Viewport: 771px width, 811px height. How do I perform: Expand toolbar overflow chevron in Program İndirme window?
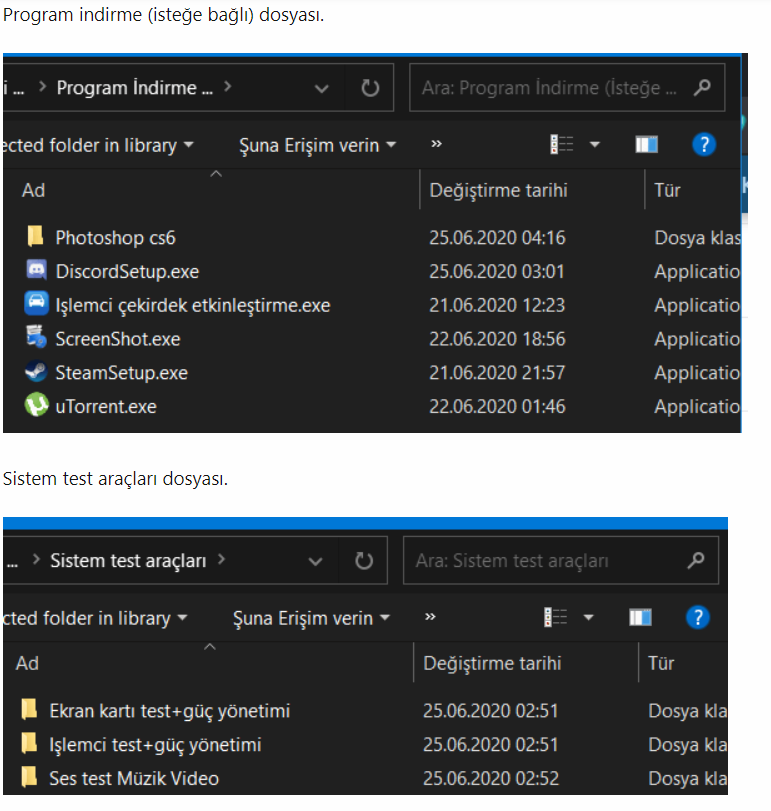[436, 145]
